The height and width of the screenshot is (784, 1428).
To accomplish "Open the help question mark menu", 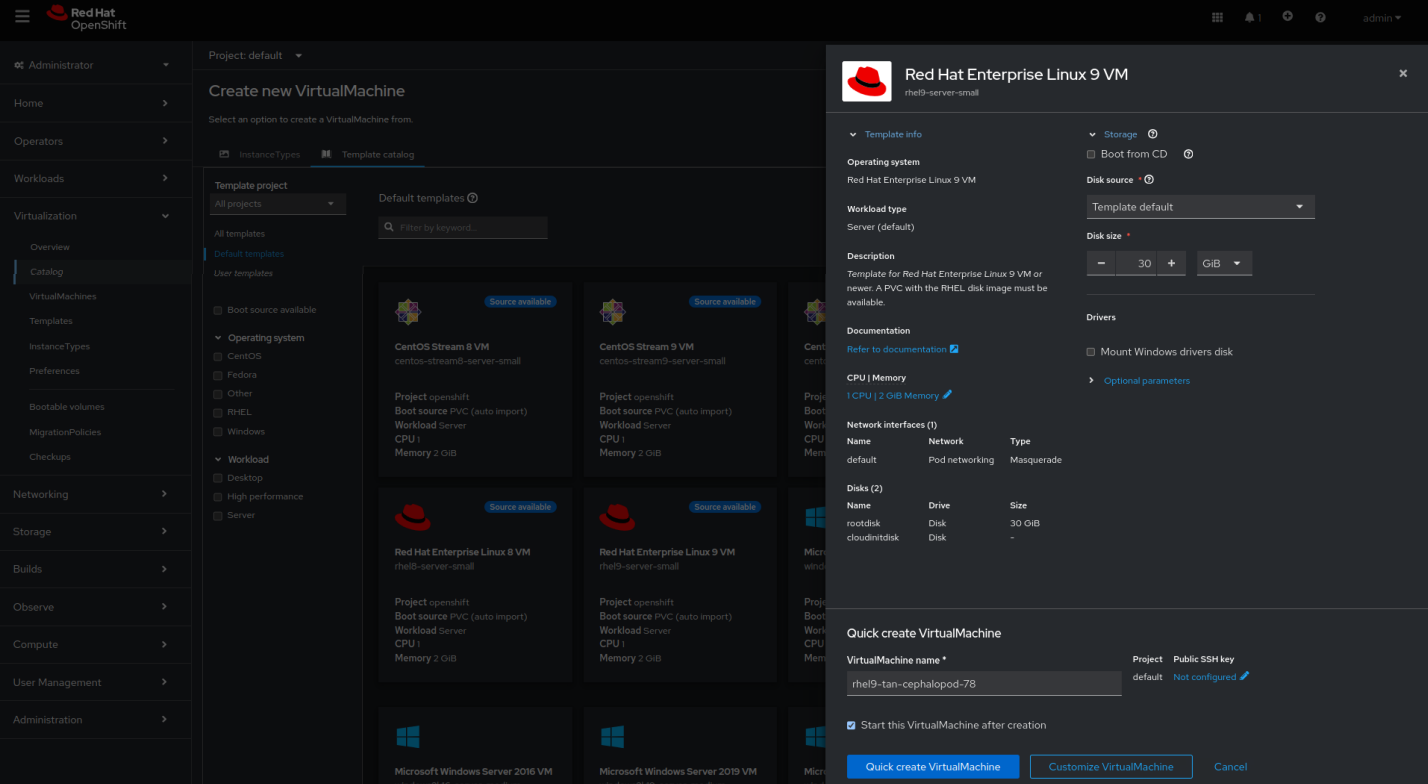I will (x=1320, y=17).
